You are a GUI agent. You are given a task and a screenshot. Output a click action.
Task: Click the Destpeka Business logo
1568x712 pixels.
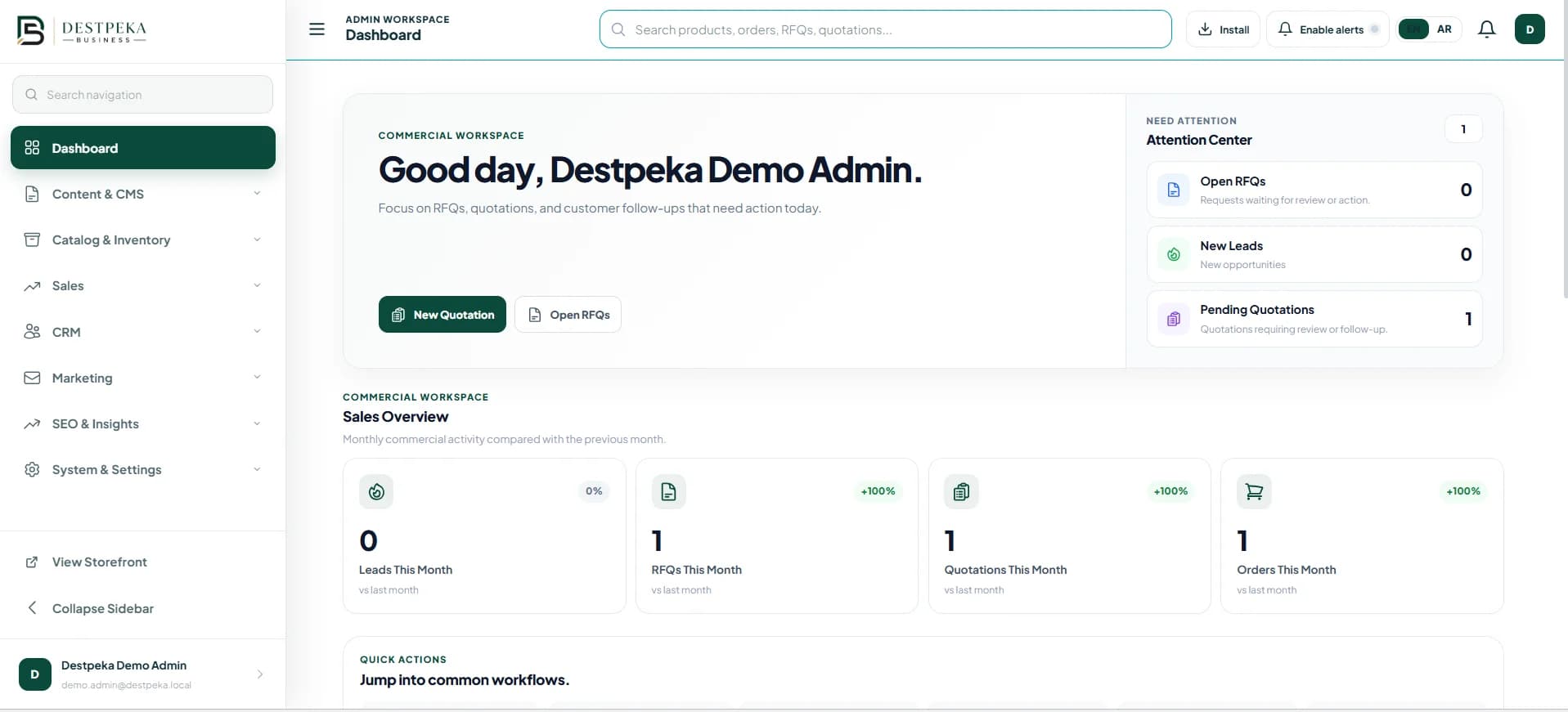82,31
